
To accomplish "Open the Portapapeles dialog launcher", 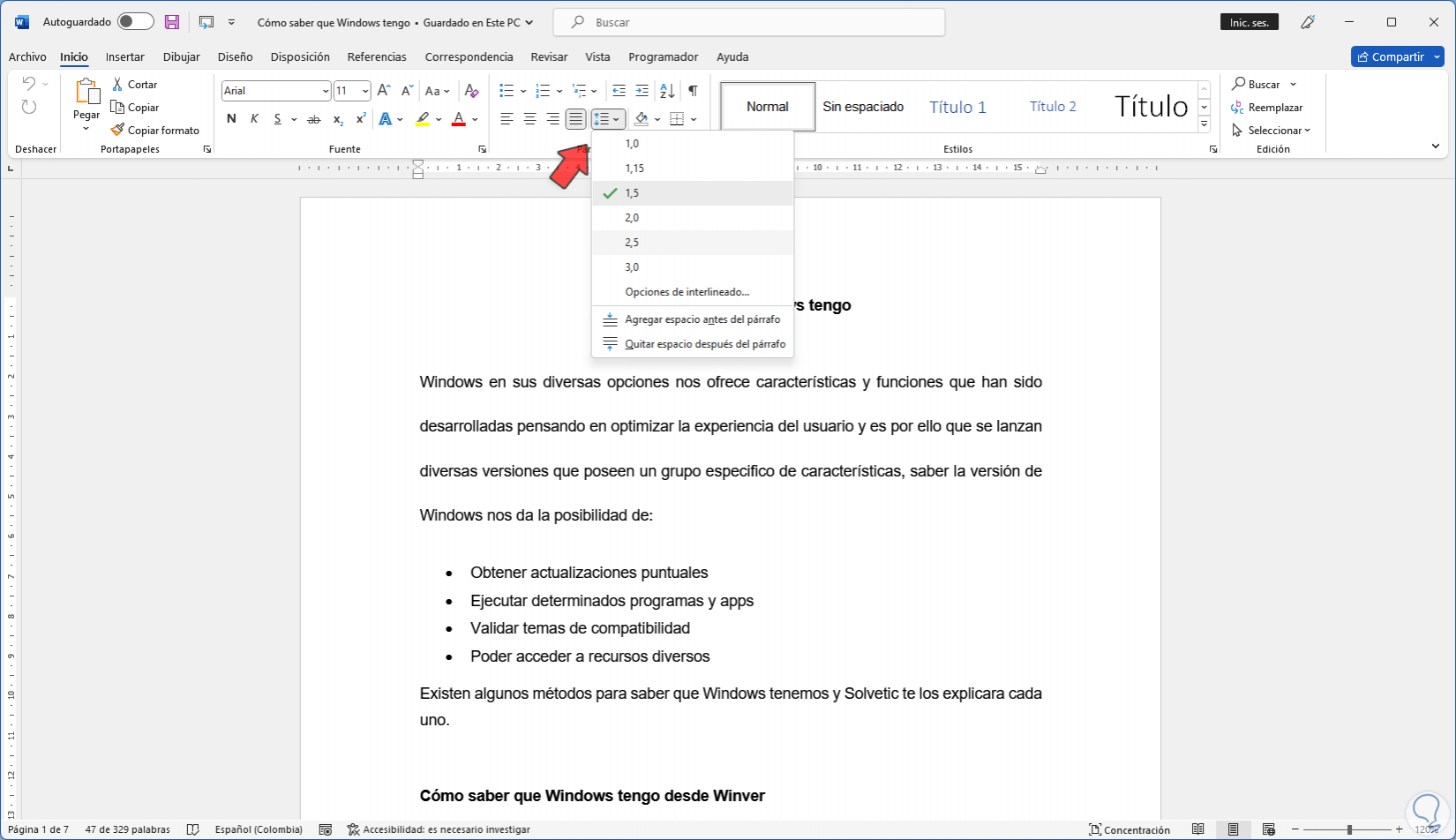I will pos(207,149).
